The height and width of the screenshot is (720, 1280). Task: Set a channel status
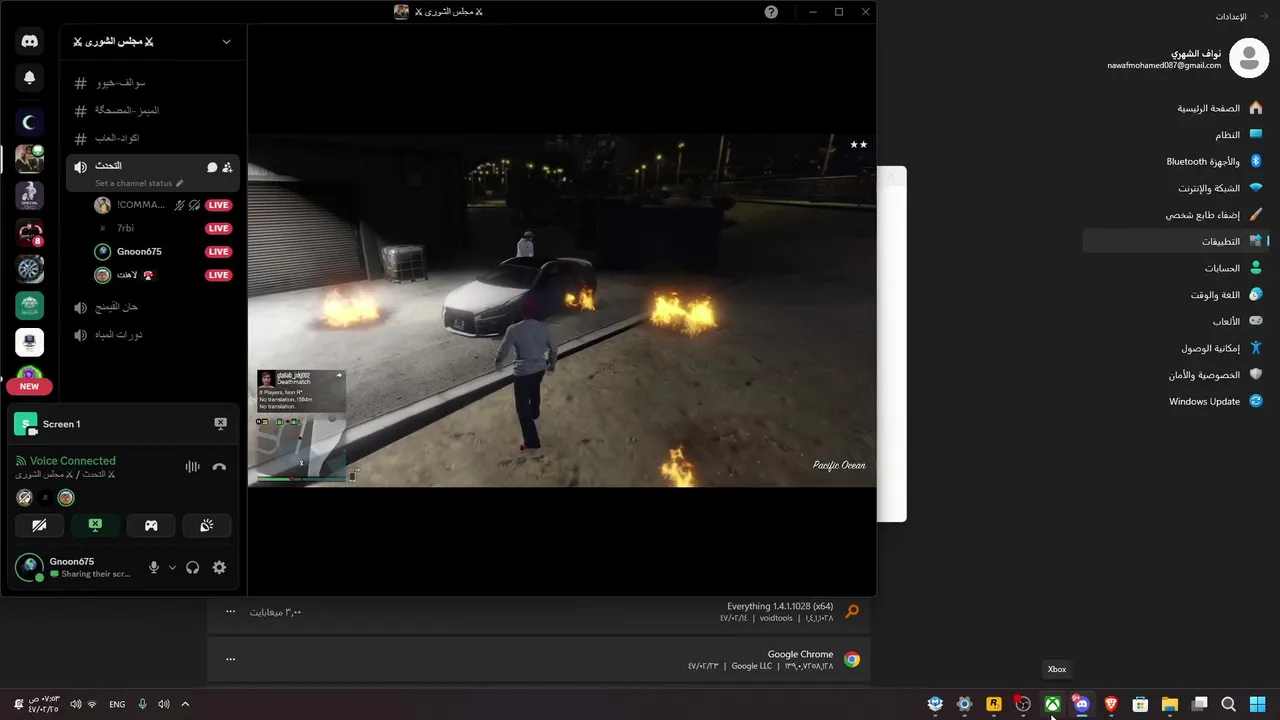pyautogui.click(x=139, y=183)
